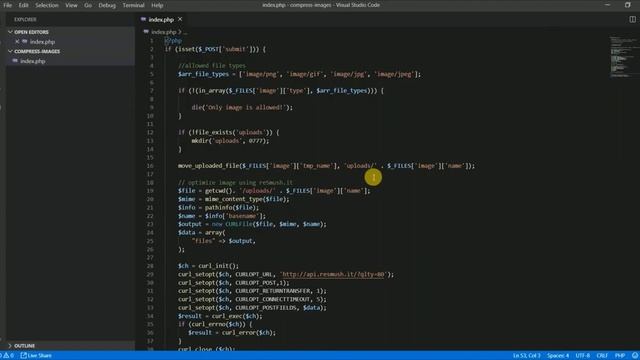The image size is (640, 360).
Task: Click line number 28 in the gutter
Action: tap(150, 266)
